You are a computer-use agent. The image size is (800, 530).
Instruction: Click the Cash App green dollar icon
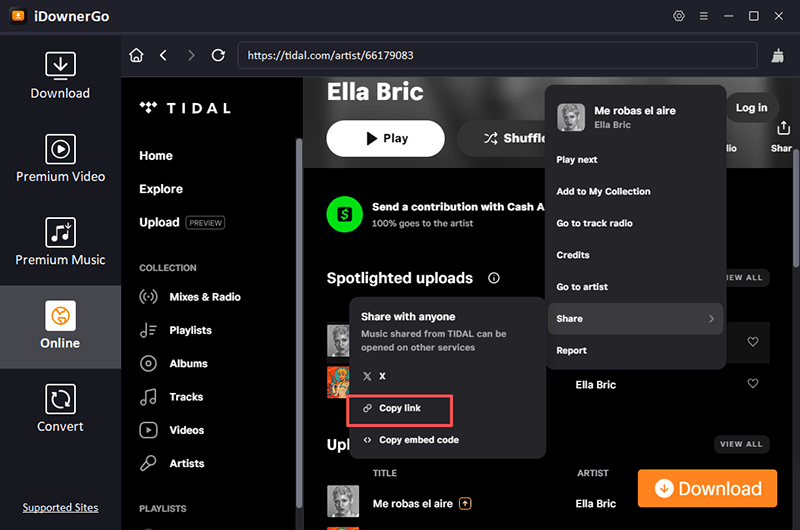[x=344, y=214]
